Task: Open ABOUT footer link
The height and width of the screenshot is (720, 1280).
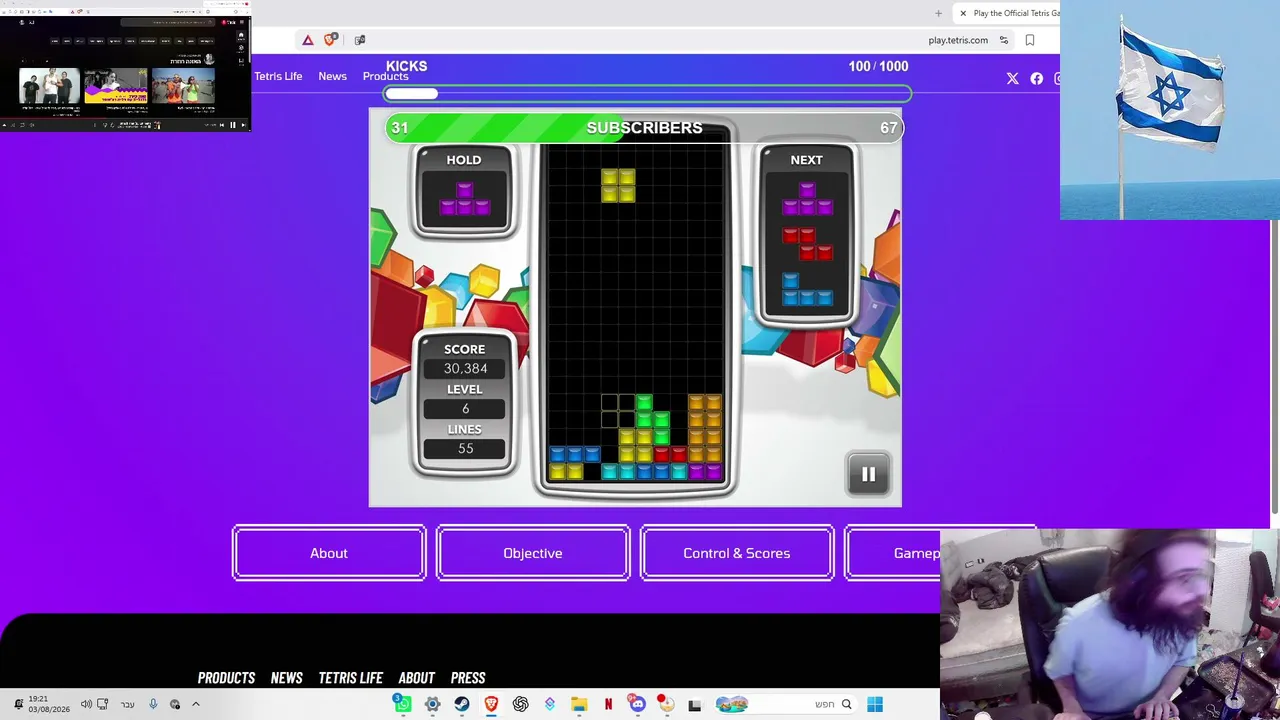Action: pos(417,678)
